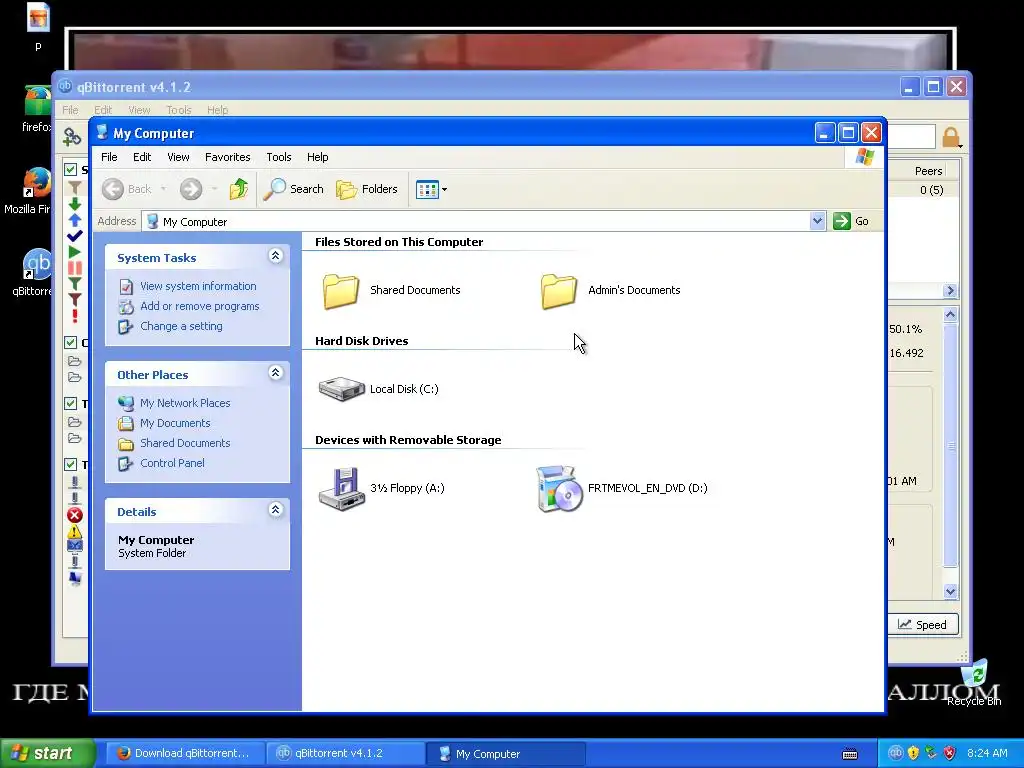1024x768 pixels.
Task: Click the Windows flag logo icon
Action: pyautogui.click(x=865, y=157)
